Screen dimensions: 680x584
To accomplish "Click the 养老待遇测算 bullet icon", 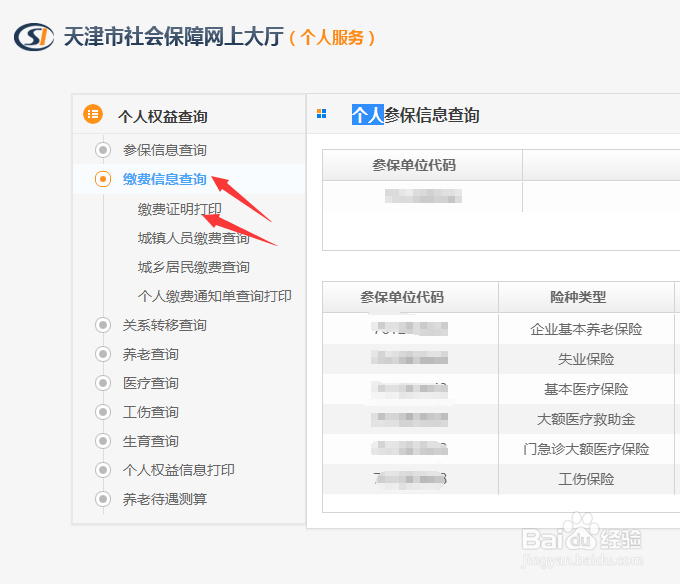I will (x=102, y=499).
